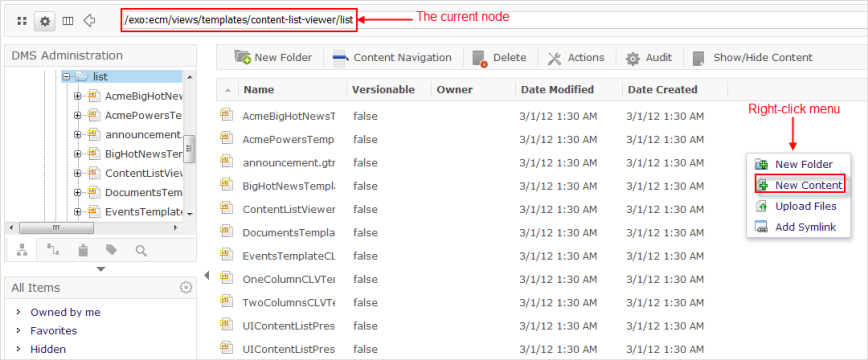Expand the AcmeBigHotNew tree node

click(x=78, y=96)
